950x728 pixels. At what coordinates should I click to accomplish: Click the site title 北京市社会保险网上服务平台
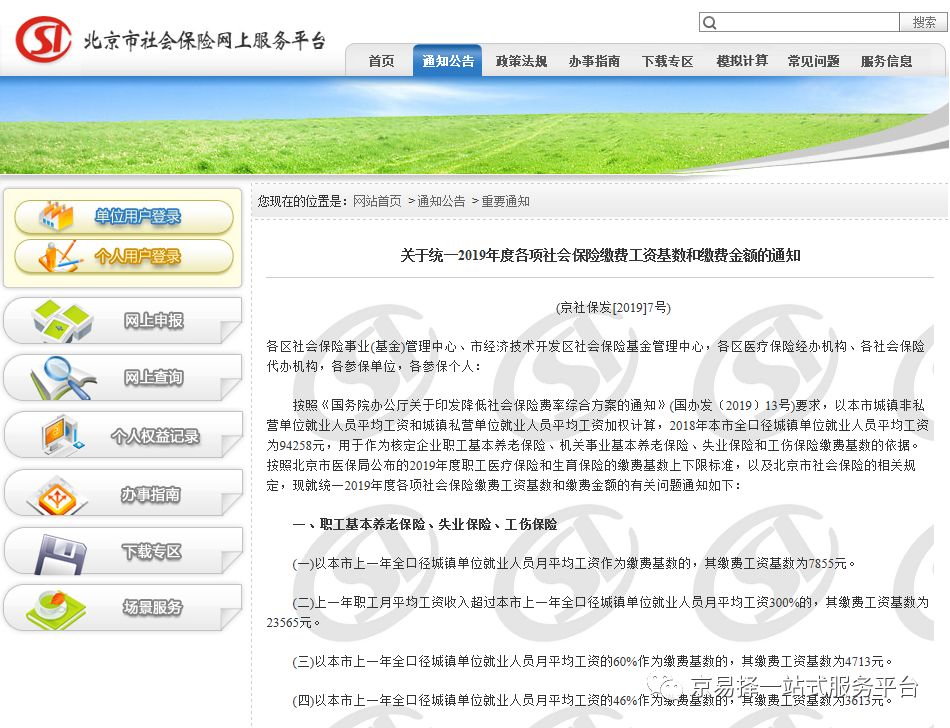tap(205, 40)
